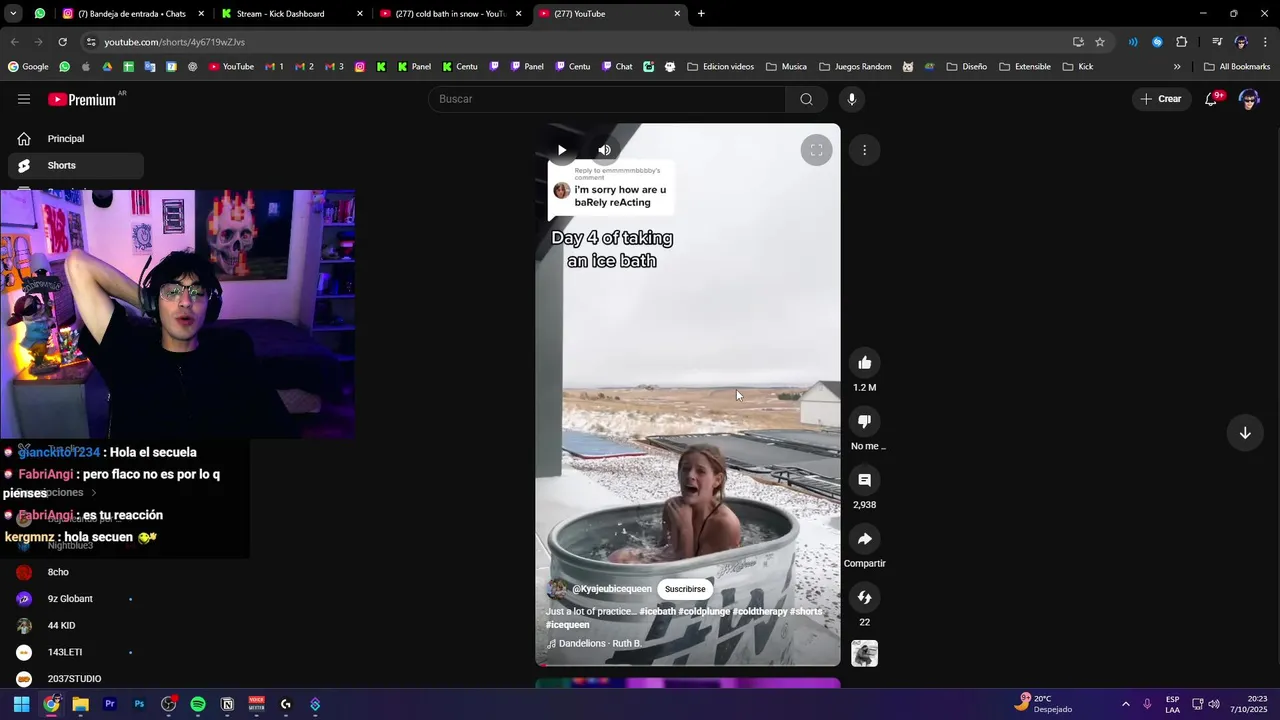
Task: Open the Instagram bookmark icon
Action: 359,67
